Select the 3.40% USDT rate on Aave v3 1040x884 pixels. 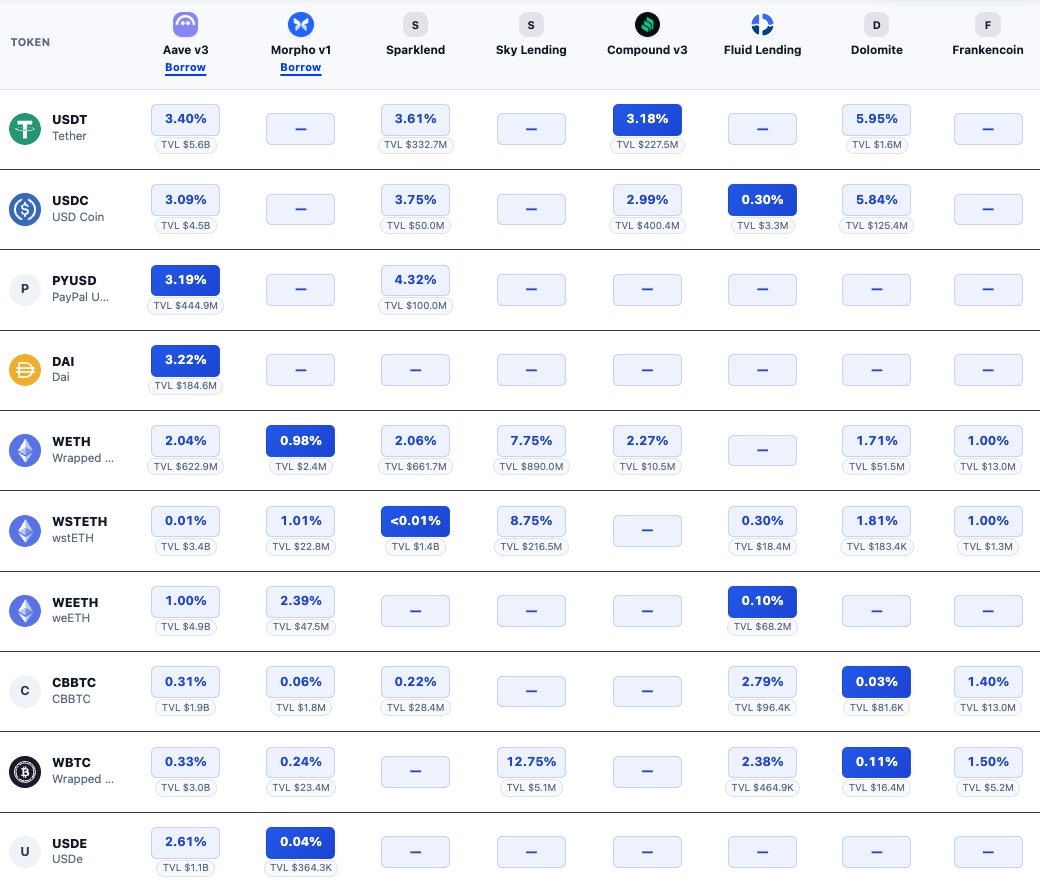(185, 119)
